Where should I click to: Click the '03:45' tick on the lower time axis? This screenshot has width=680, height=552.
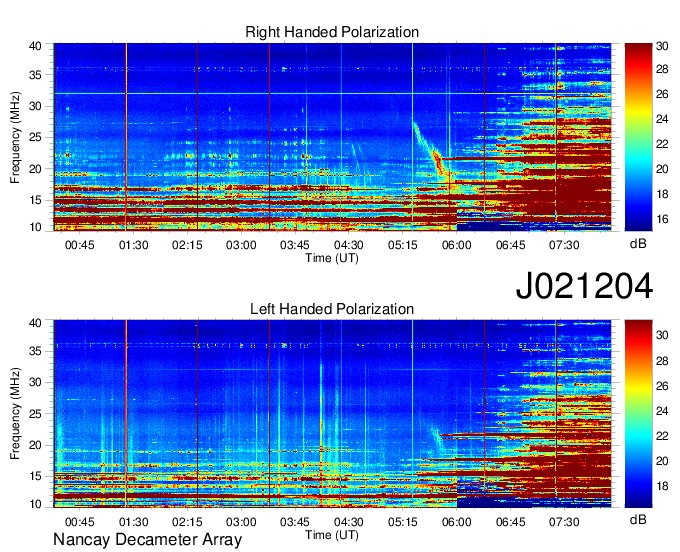click(x=295, y=522)
